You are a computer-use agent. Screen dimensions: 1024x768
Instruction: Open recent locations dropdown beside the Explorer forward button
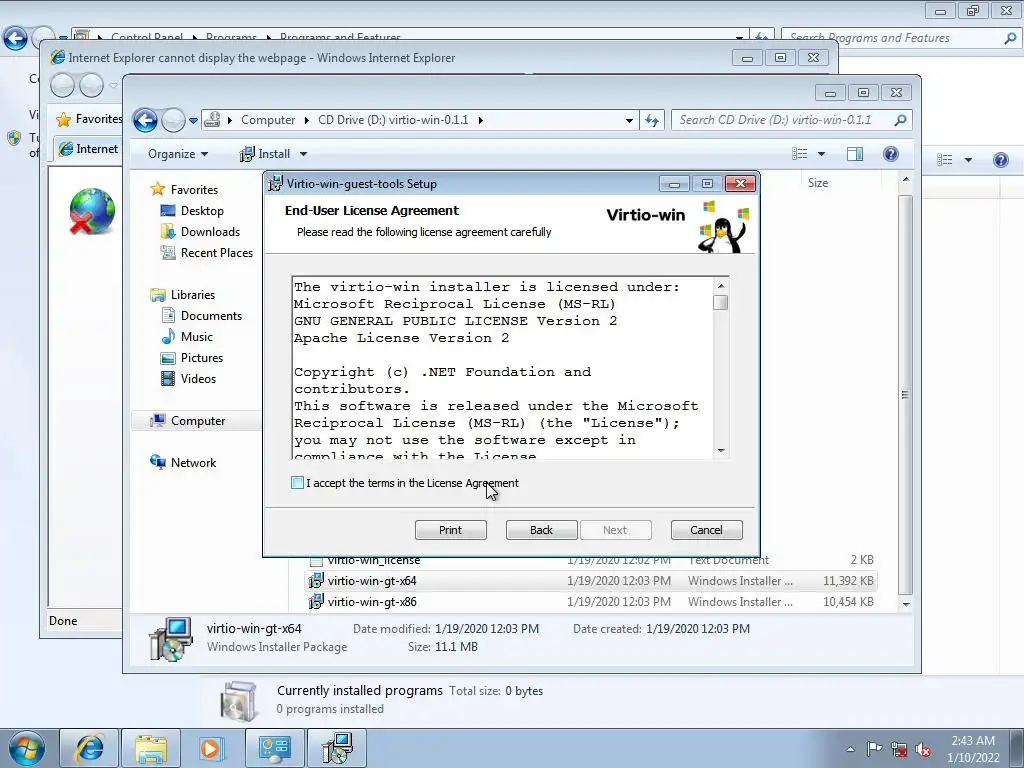click(x=193, y=121)
